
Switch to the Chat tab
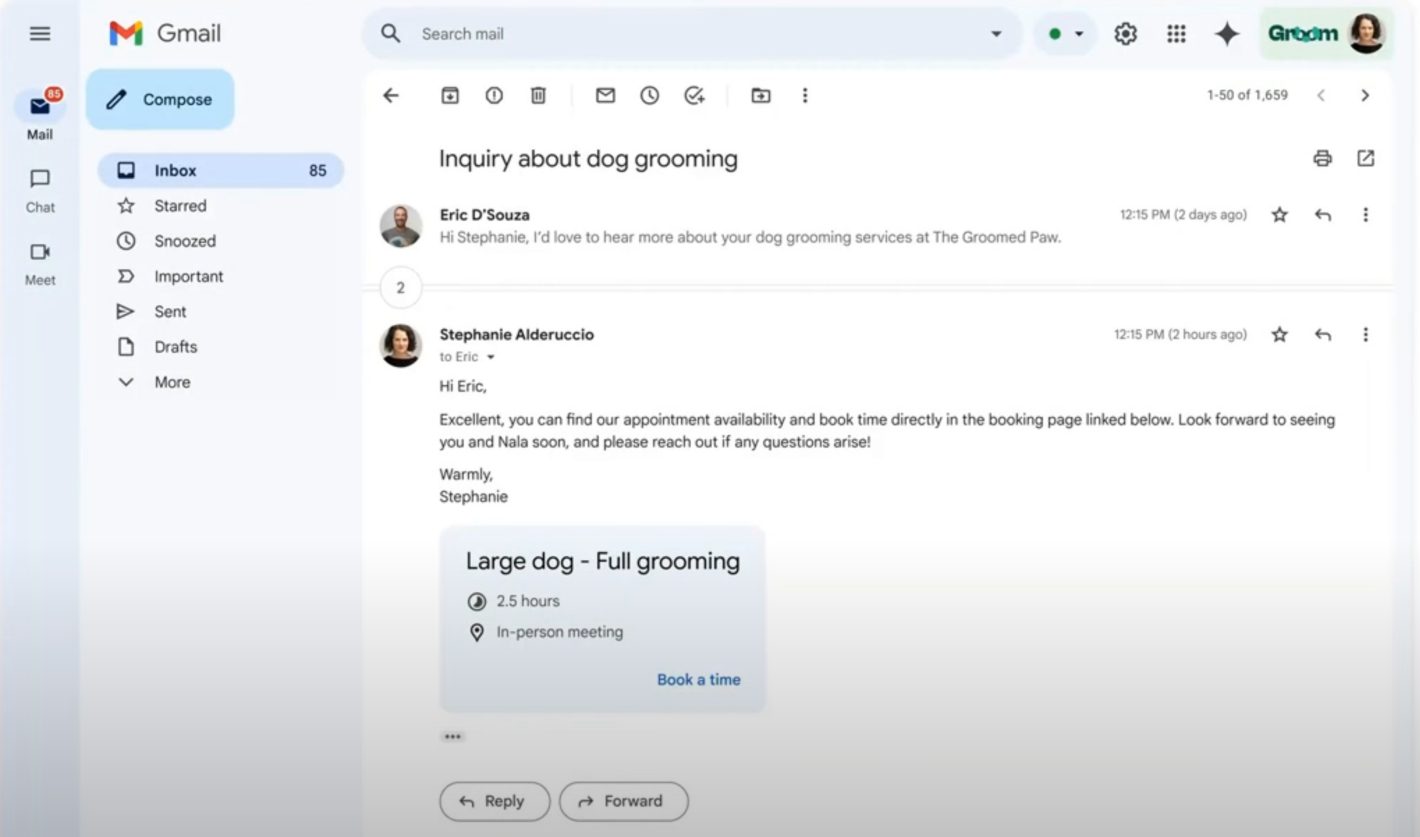coord(40,190)
